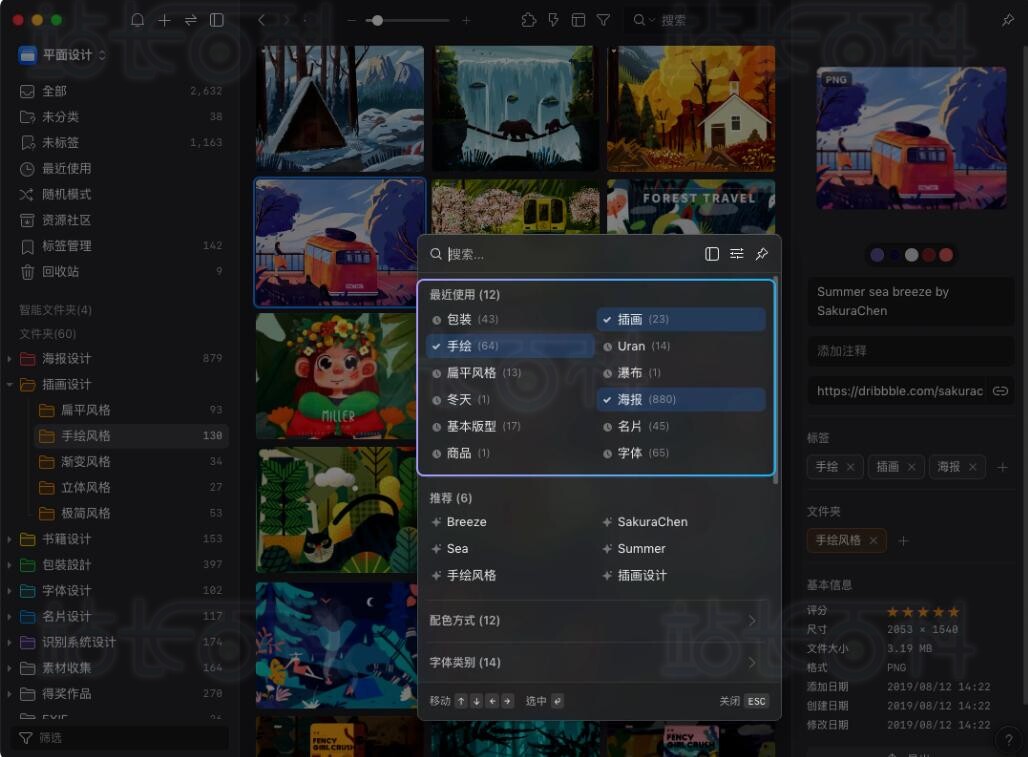
Task: Open the 渐变风格 folder
Action: pos(85,462)
